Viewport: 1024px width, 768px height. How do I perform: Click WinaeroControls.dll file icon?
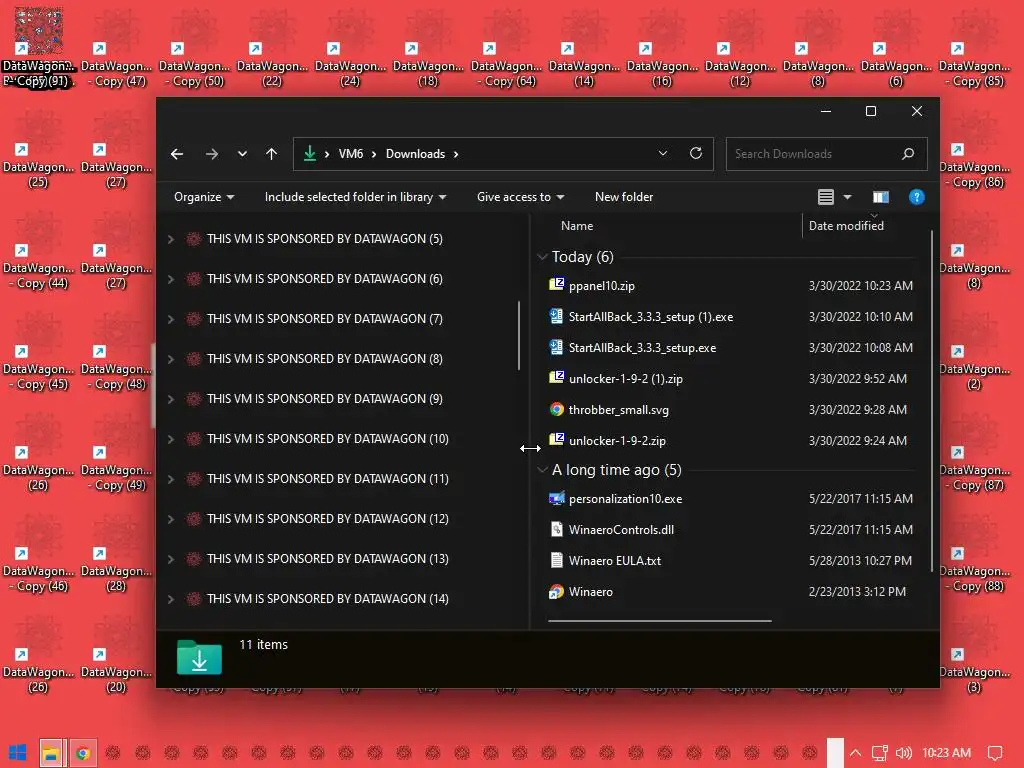pos(556,530)
